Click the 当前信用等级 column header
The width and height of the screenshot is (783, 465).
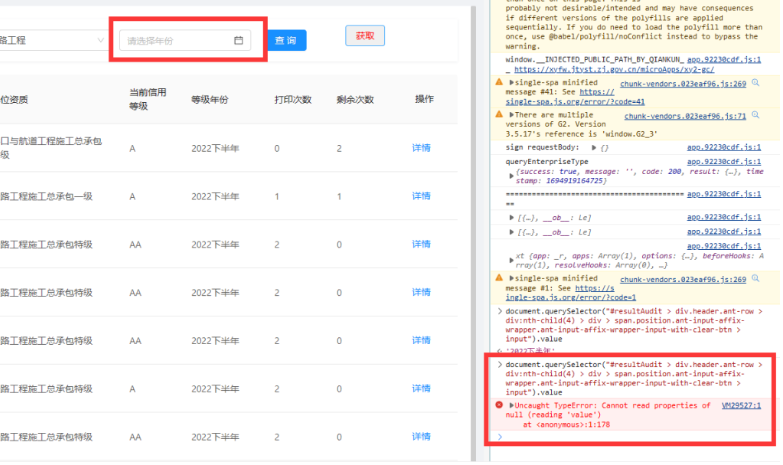click(x=148, y=99)
